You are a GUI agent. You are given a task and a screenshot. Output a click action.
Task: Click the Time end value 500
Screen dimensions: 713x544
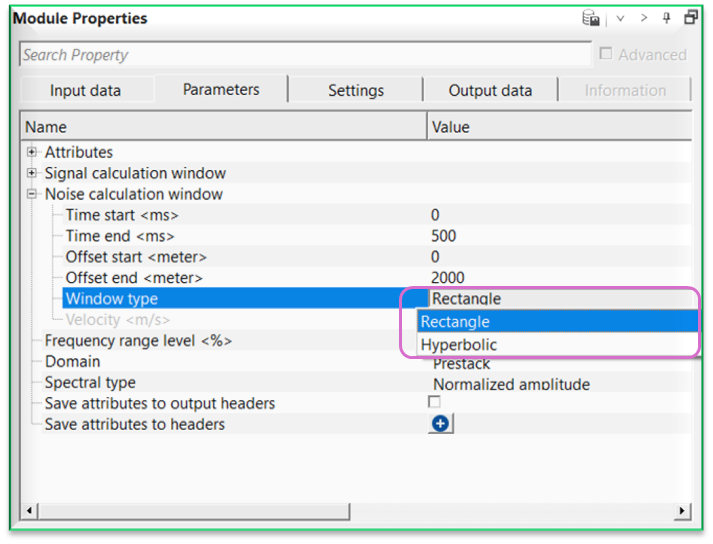444,236
